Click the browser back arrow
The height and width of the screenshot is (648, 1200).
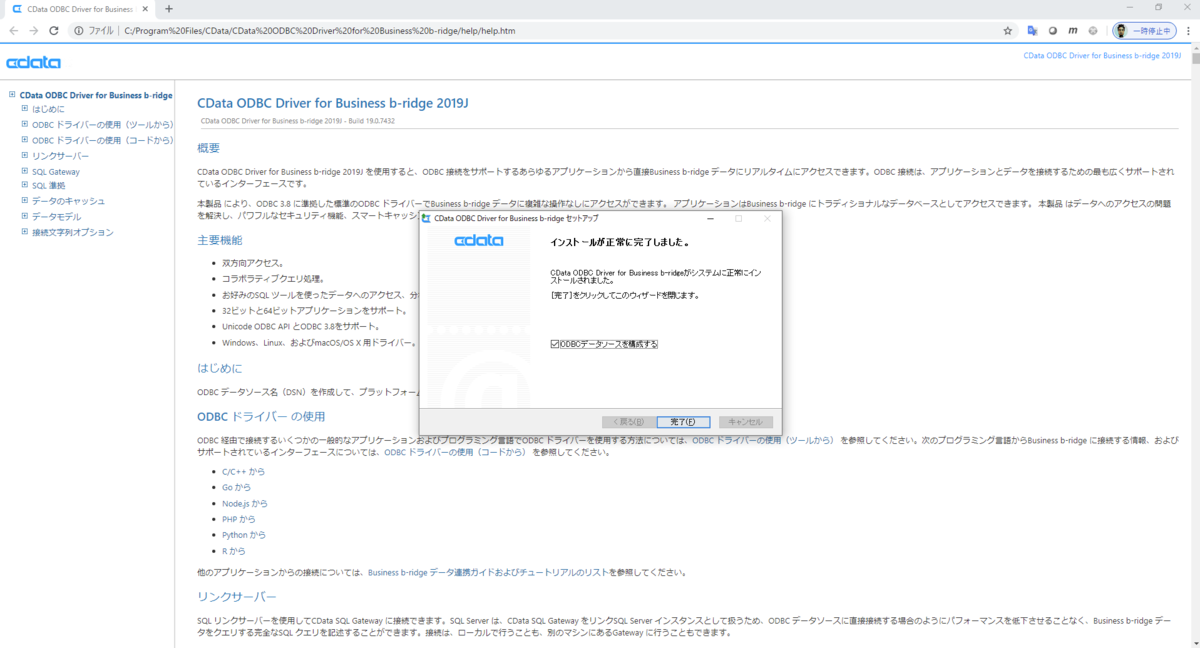[14, 31]
